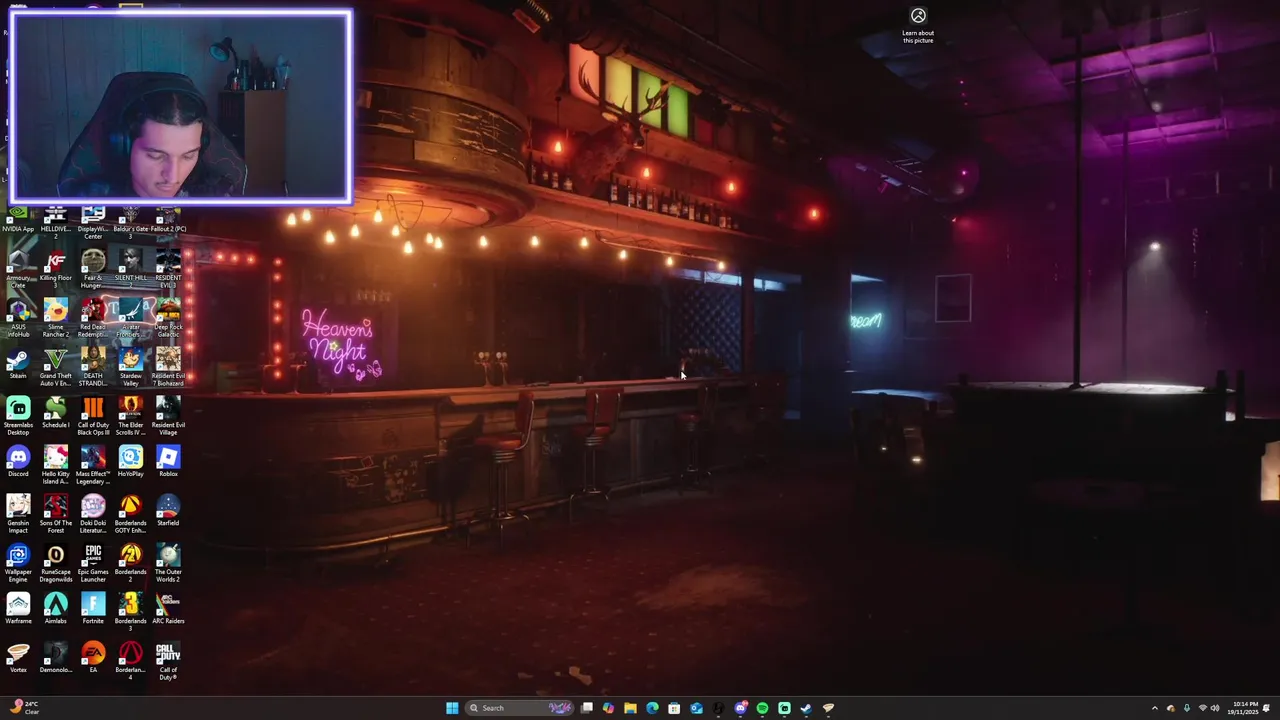Open the Discord desktop shortcut
1280x720 pixels.
[x=18, y=462]
